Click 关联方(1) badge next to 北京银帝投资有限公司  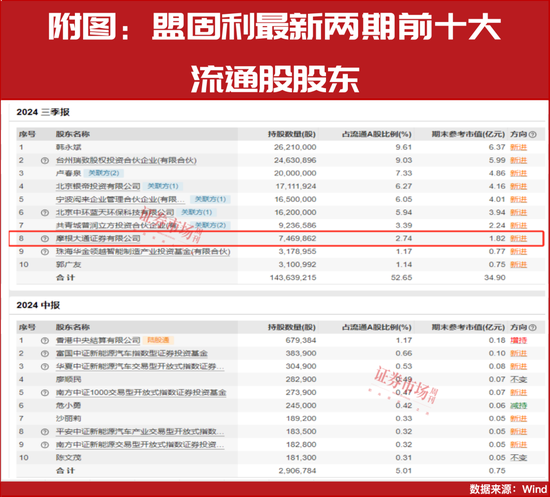click(x=163, y=186)
